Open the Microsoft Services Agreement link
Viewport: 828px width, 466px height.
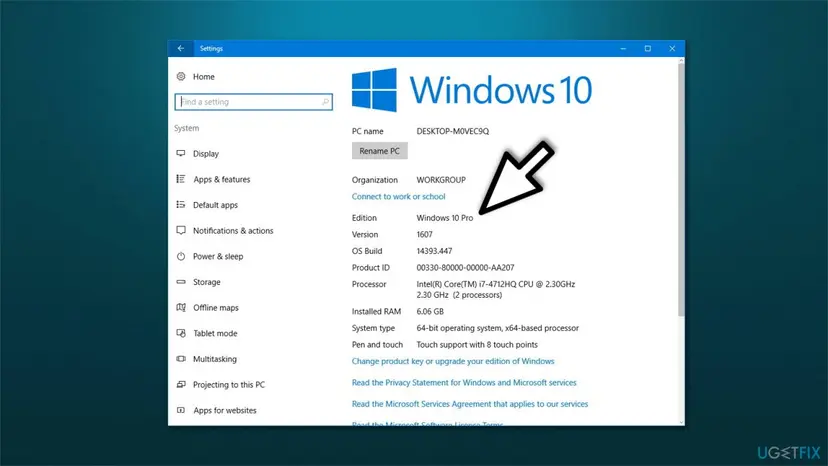469,404
